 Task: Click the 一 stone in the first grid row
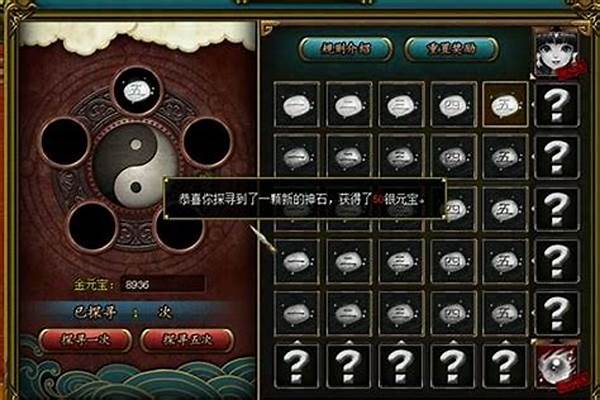297,104
